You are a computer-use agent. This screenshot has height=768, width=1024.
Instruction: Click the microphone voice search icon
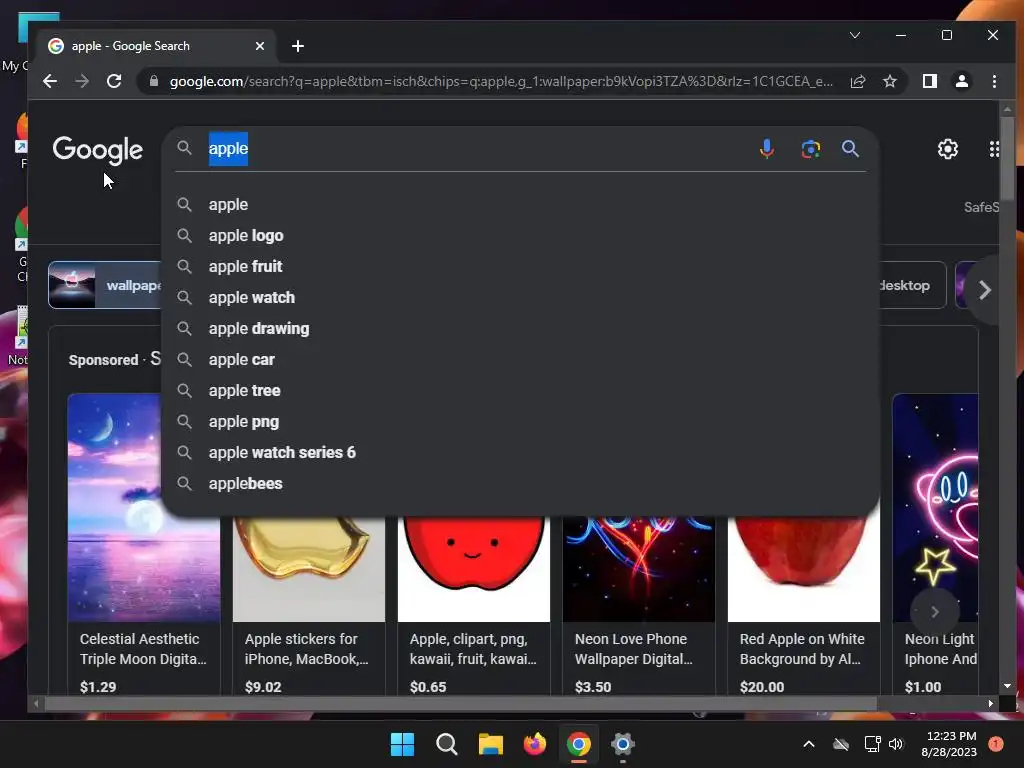767,149
